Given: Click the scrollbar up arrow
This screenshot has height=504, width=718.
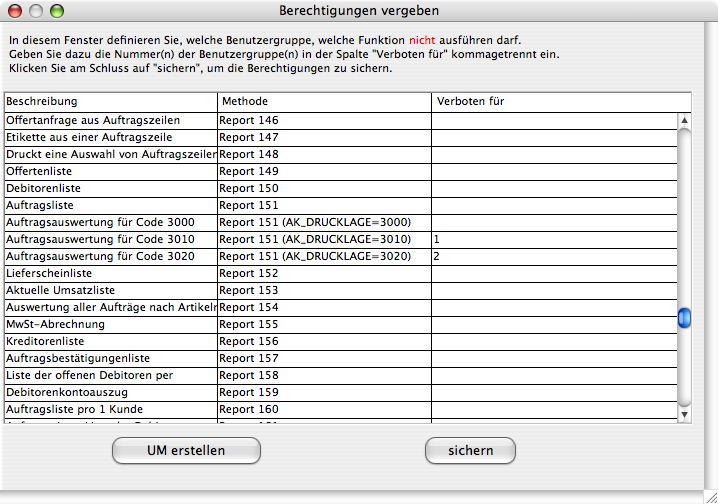Looking at the screenshot, I should click(684, 396).
